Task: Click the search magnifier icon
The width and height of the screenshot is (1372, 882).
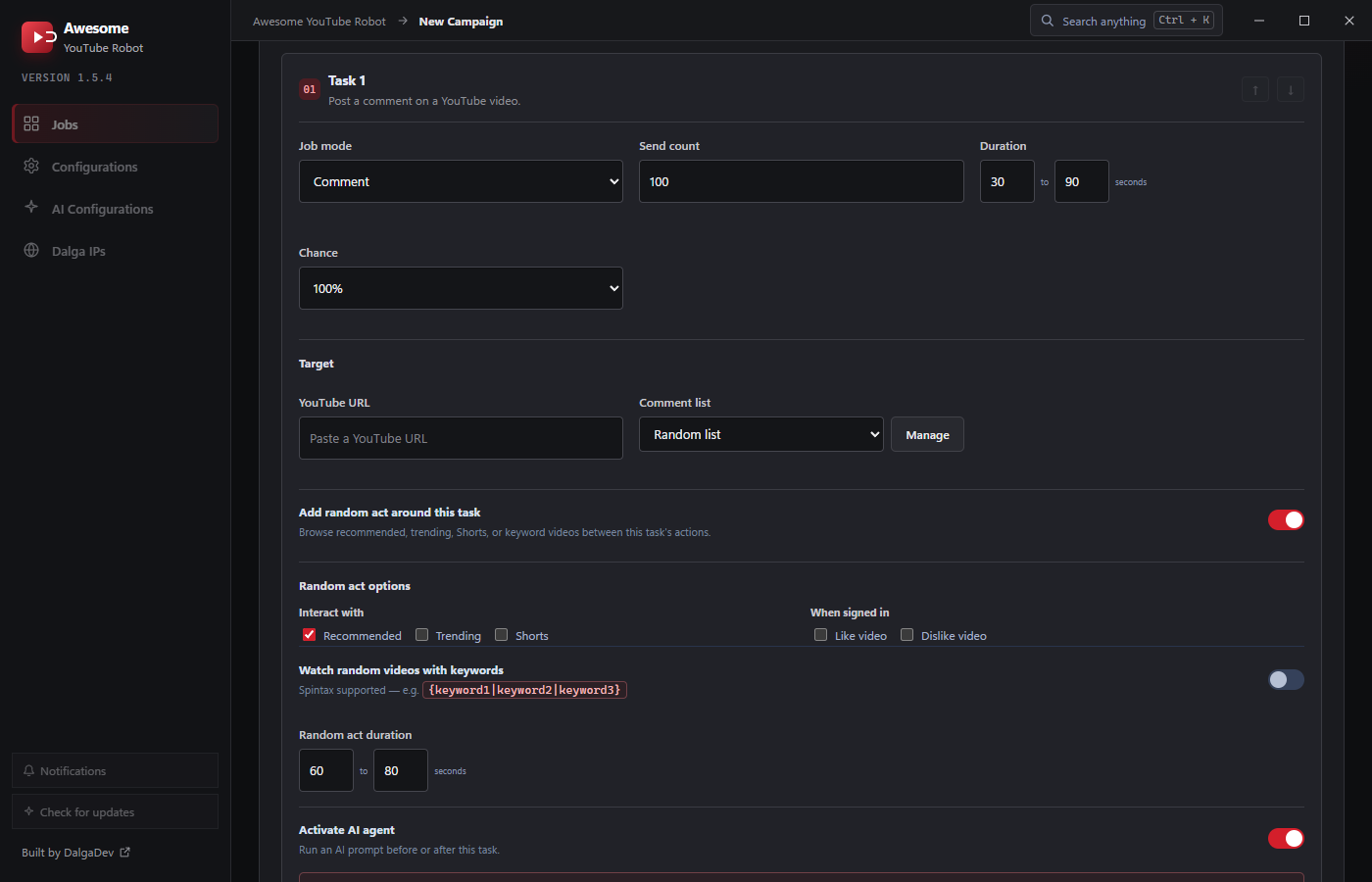Action: click(x=1048, y=21)
